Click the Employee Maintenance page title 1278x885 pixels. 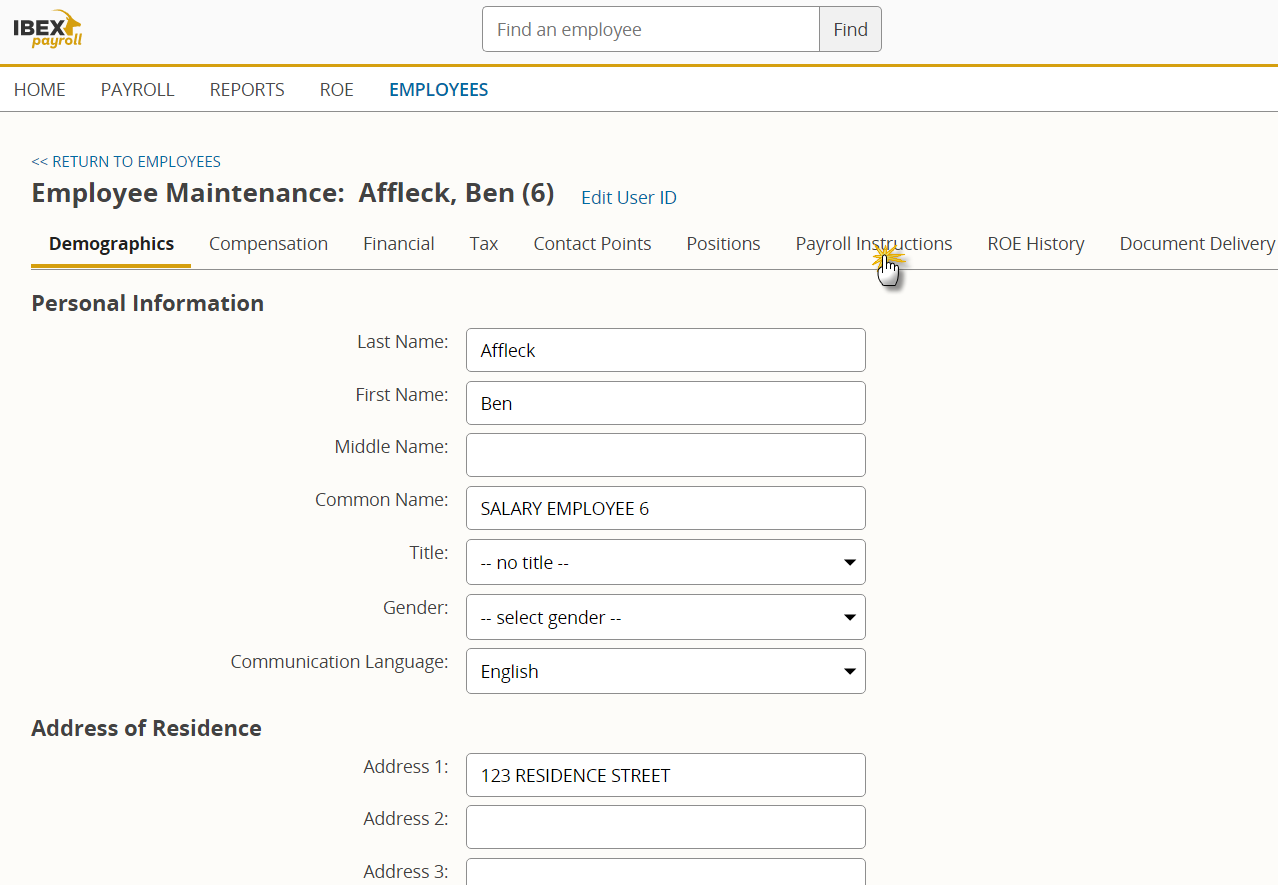tap(293, 193)
